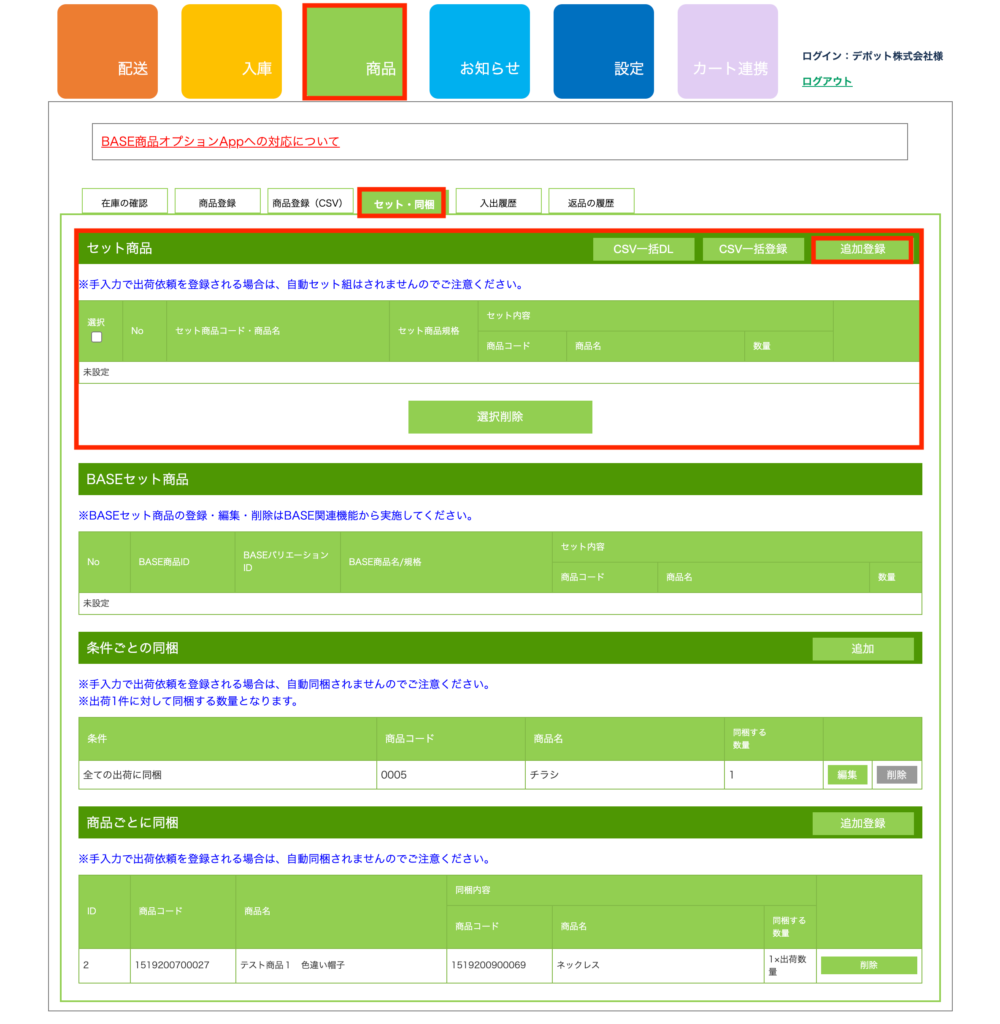1000x1024 pixels.
Task: Open the 返品の履歴 tab
Action: click(590, 202)
